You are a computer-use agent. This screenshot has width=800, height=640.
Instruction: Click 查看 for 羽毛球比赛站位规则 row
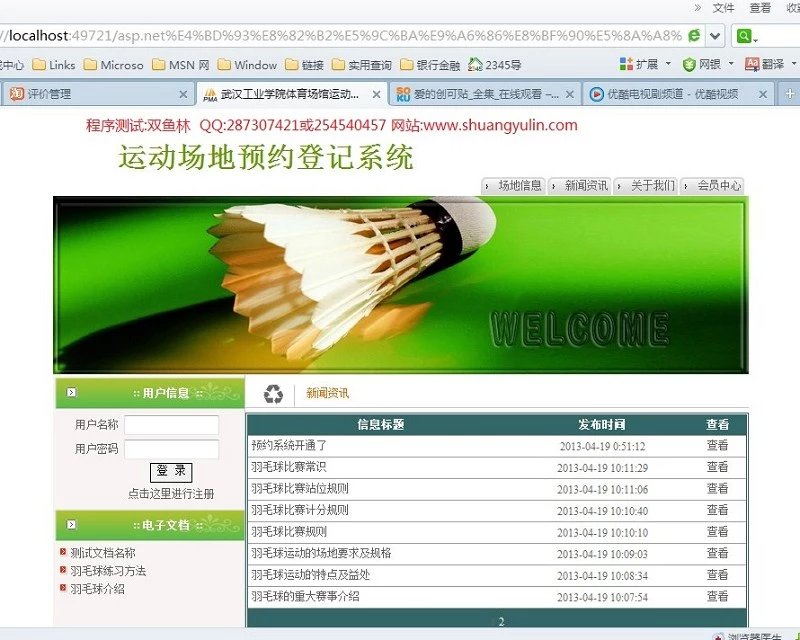click(717, 489)
